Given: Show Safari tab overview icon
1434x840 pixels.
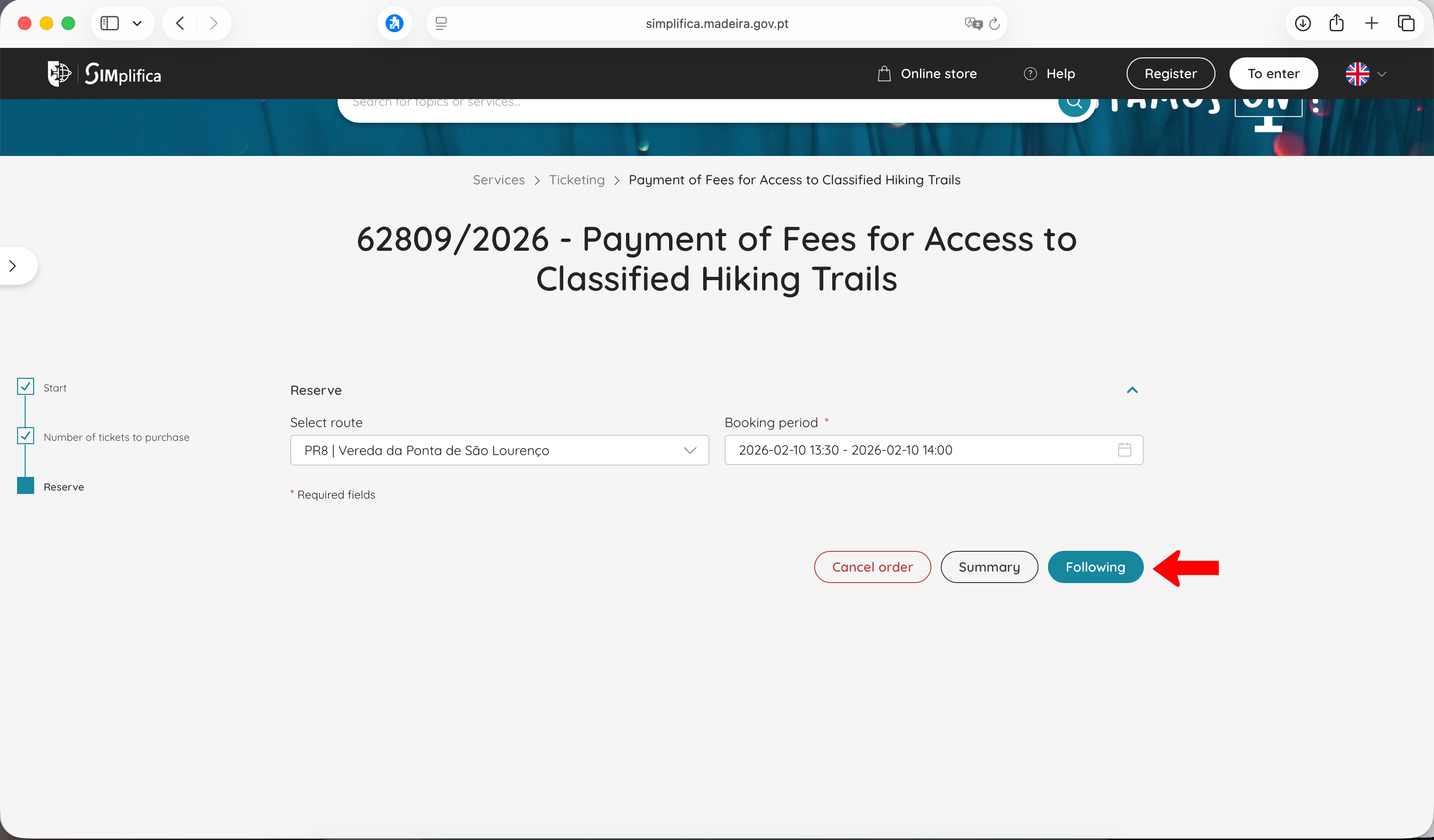Looking at the screenshot, I should click(x=1406, y=23).
